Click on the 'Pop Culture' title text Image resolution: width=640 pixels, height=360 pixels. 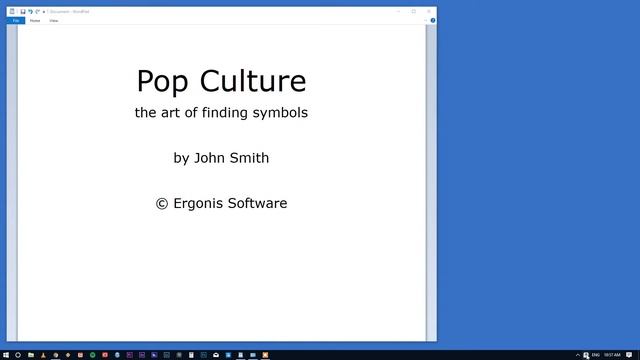click(221, 81)
